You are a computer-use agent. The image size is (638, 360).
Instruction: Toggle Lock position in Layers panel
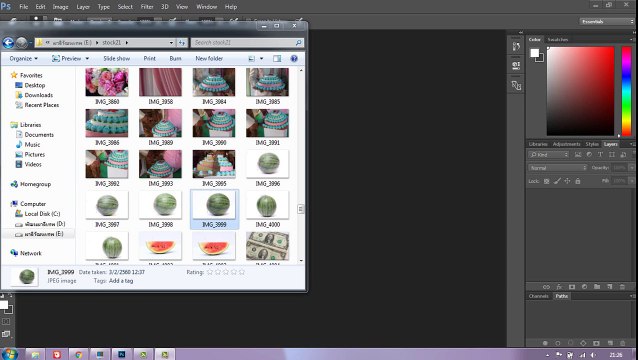pyautogui.click(x=567, y=181)
